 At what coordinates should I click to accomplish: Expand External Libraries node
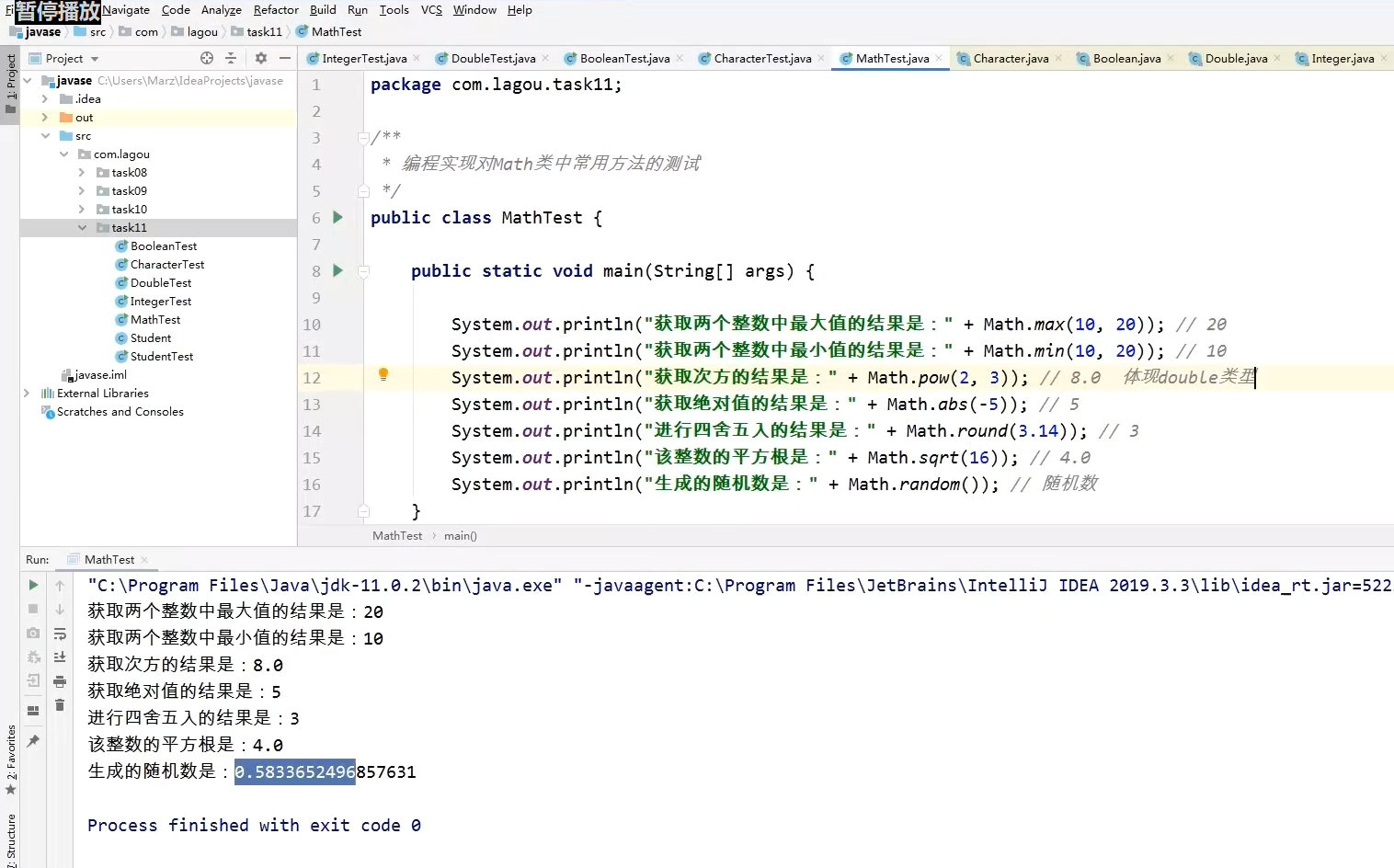click(x=27, y=393)
